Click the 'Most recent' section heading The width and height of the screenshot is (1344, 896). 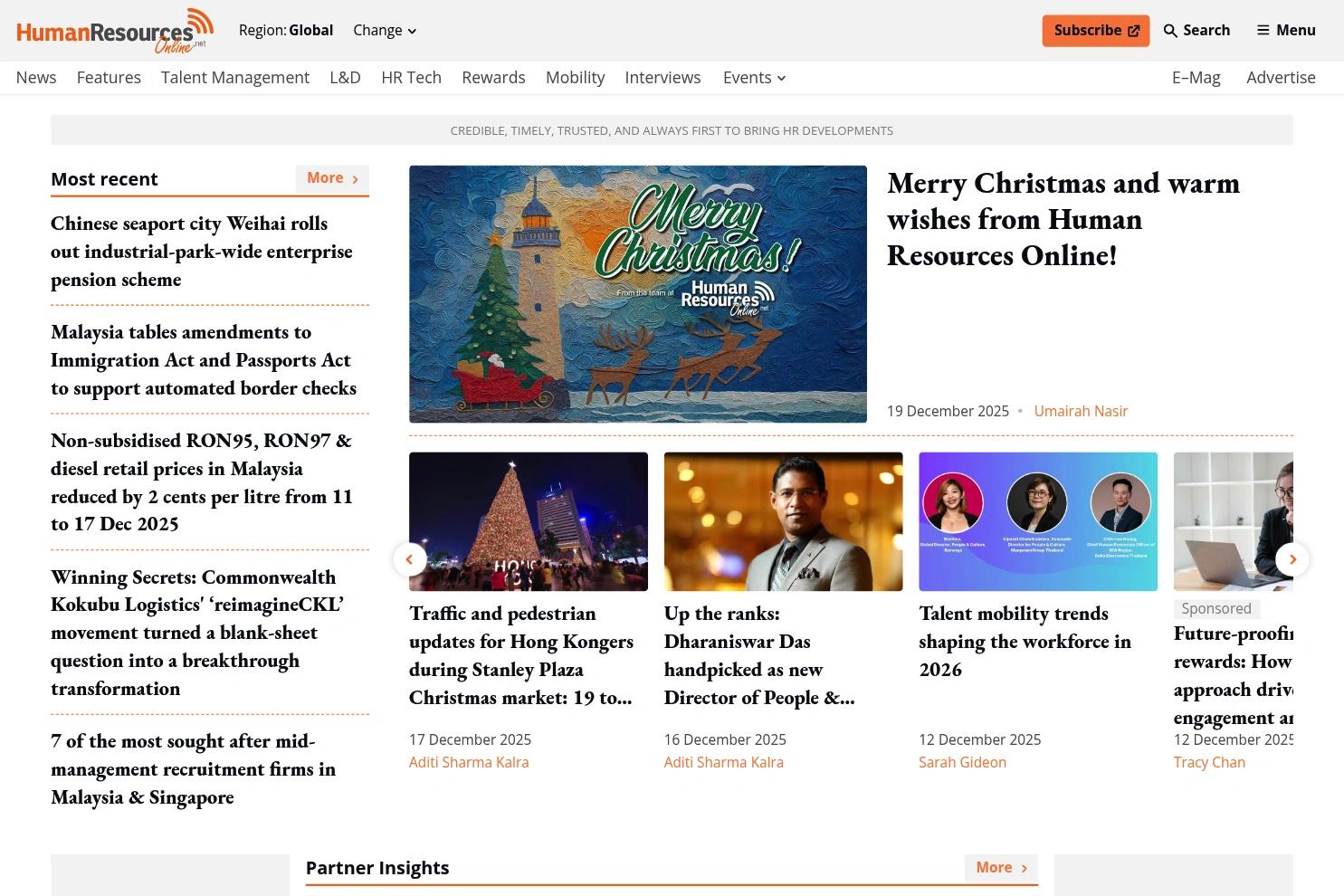(x=104, y=179)
